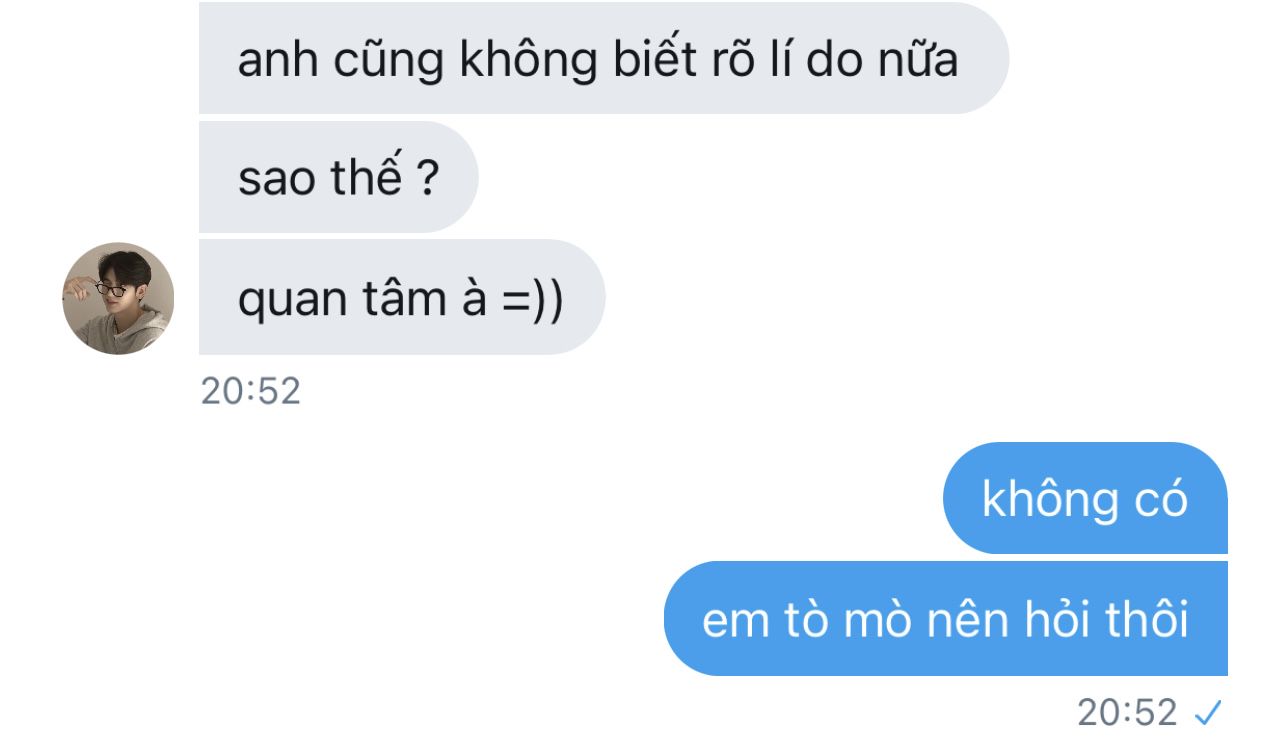Click the question mark in 'sao thế ?'
This screenshot has width=1266, height=754.
(x=426, y=180)
